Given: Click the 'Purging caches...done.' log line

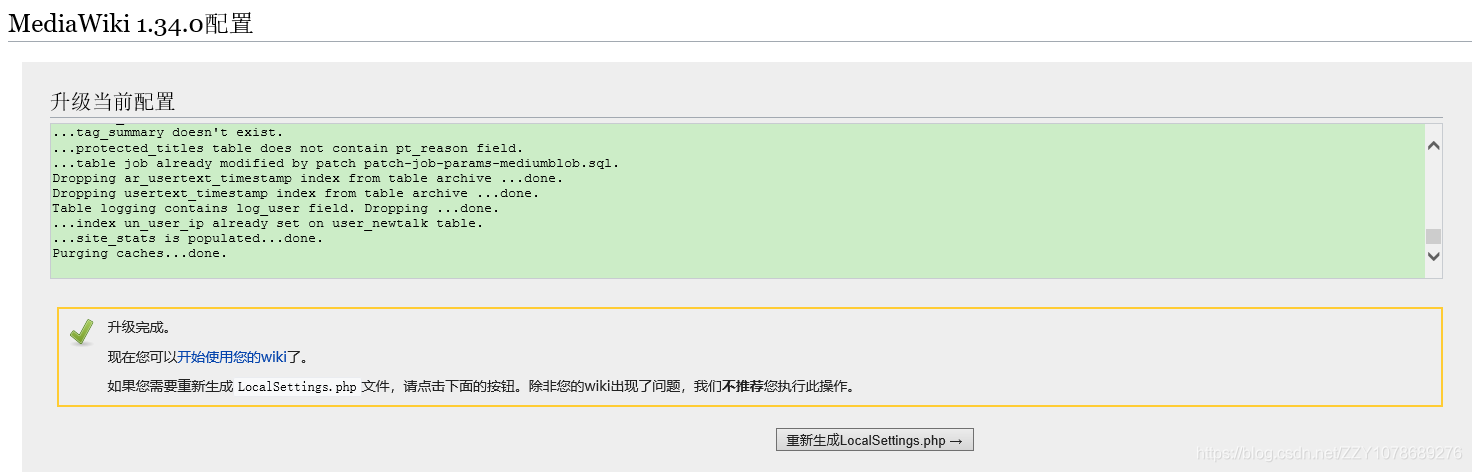Looking at the screenshot, I should [x=140, y=253].
